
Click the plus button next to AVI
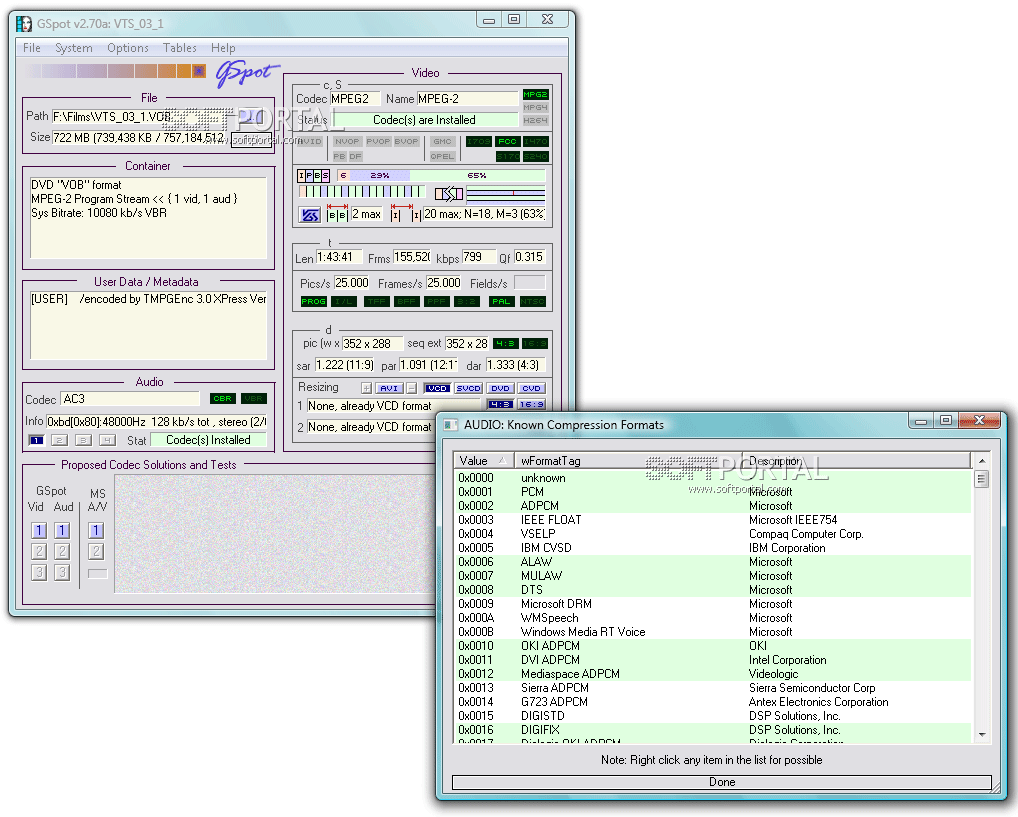click(366, 388)
